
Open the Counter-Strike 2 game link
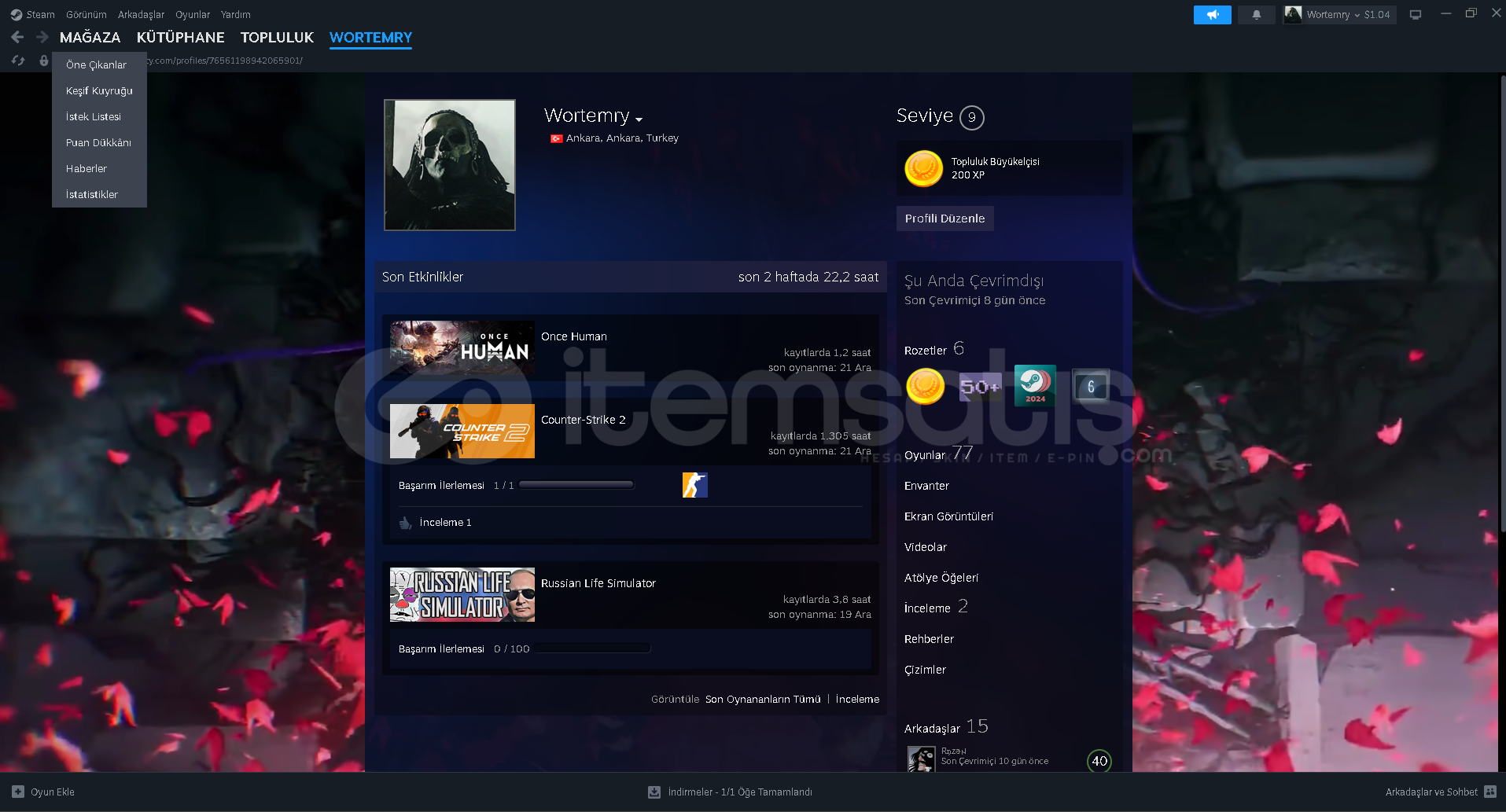(x=584, y=420)
